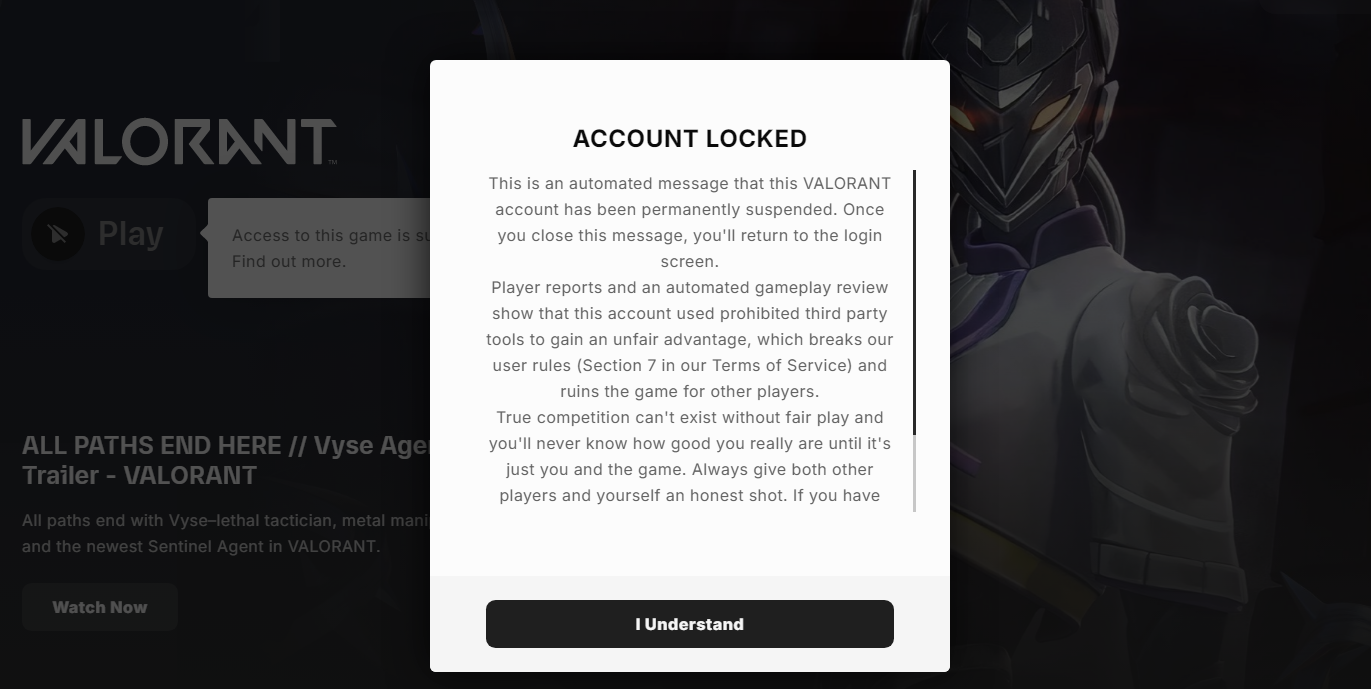
Task: Click the Section 7 Terms of Service text
Action: click(689, 366)
